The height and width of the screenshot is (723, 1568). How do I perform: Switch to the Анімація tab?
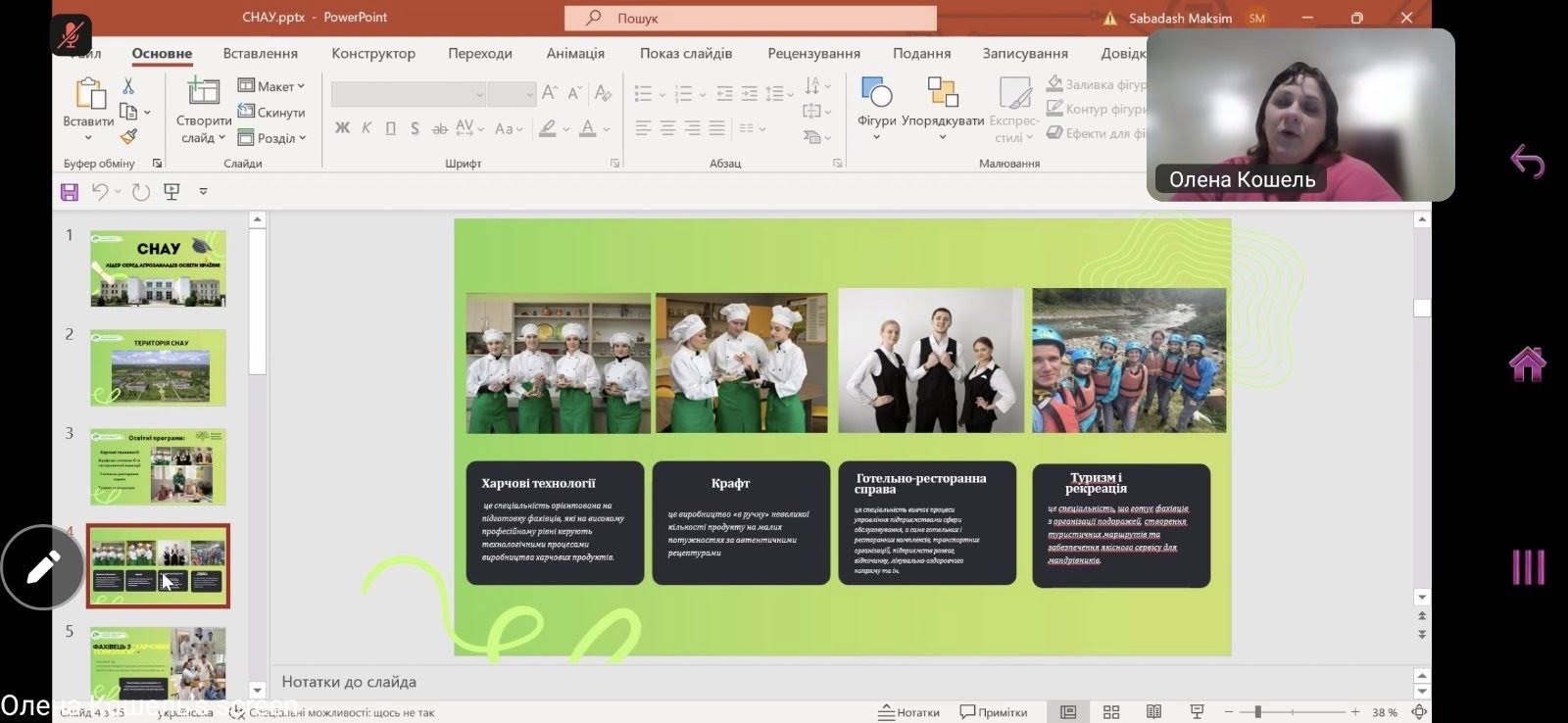pyautogui.click(x=575, y=53)
